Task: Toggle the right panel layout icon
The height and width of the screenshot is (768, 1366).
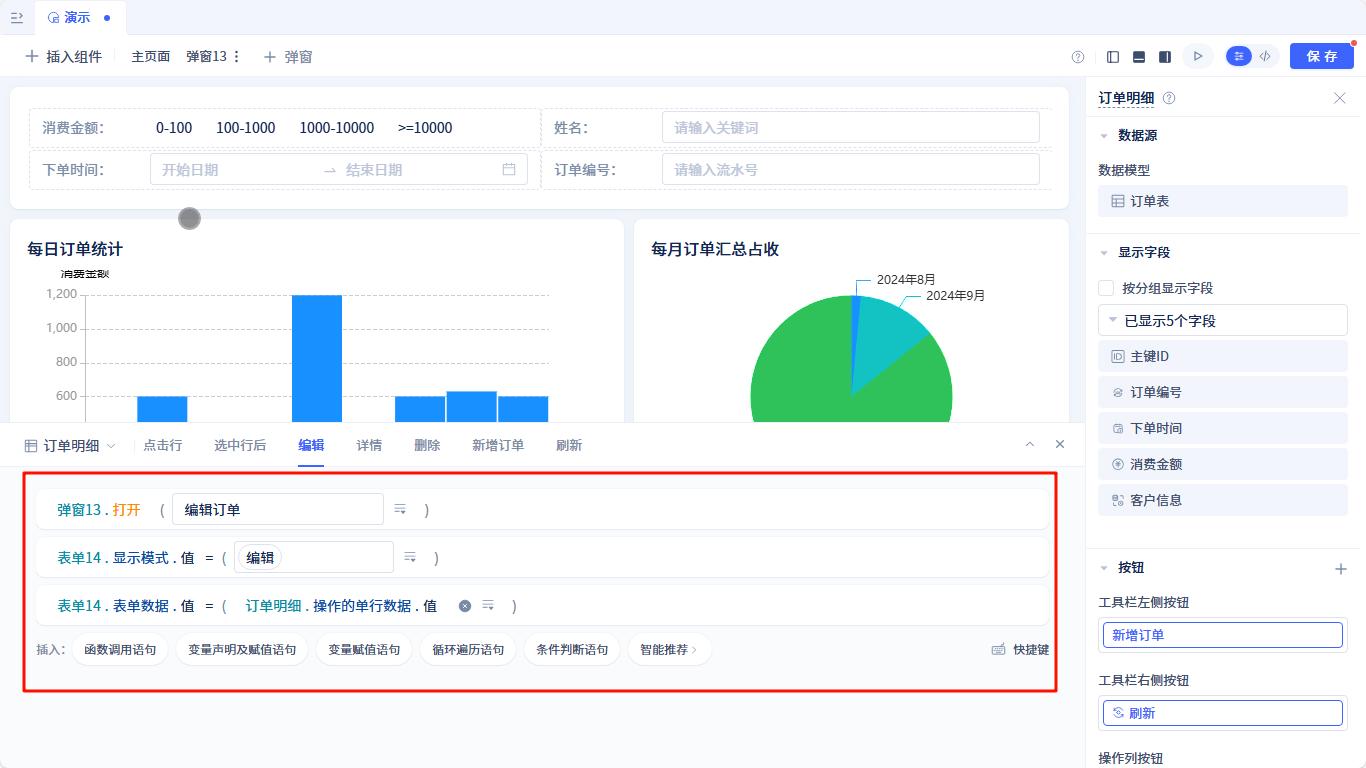Action: click(1165, 56)
